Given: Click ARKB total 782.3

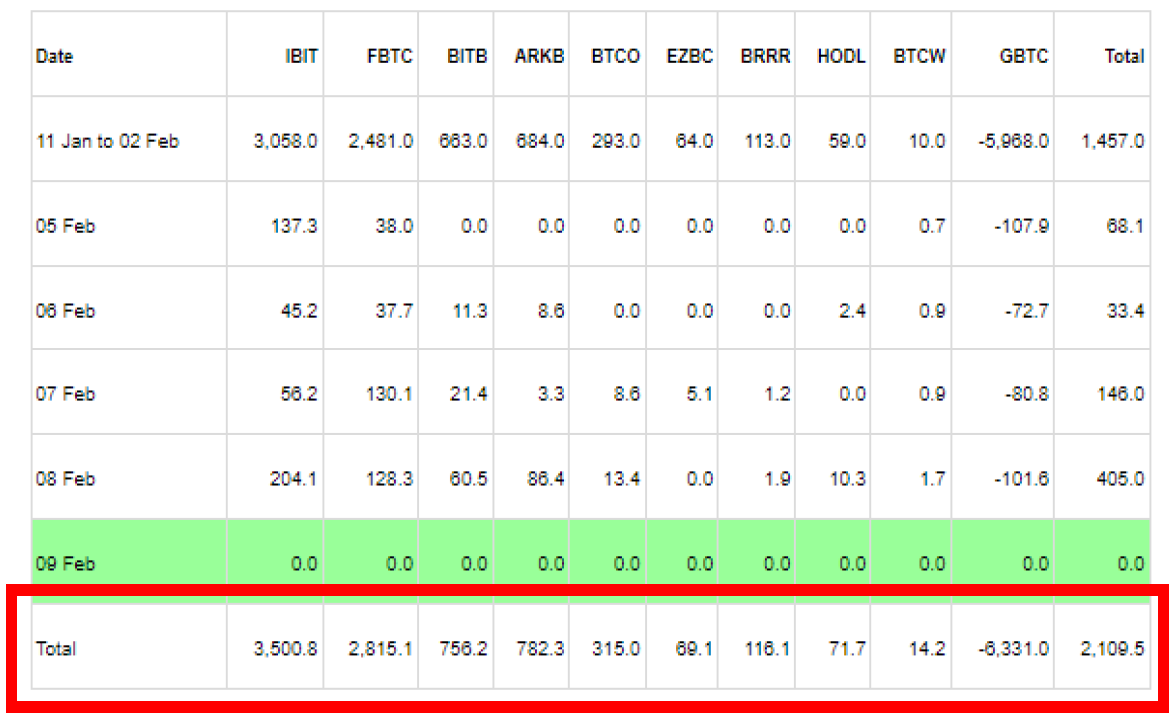Looking at the screenshot, I should tap(540, 648).
